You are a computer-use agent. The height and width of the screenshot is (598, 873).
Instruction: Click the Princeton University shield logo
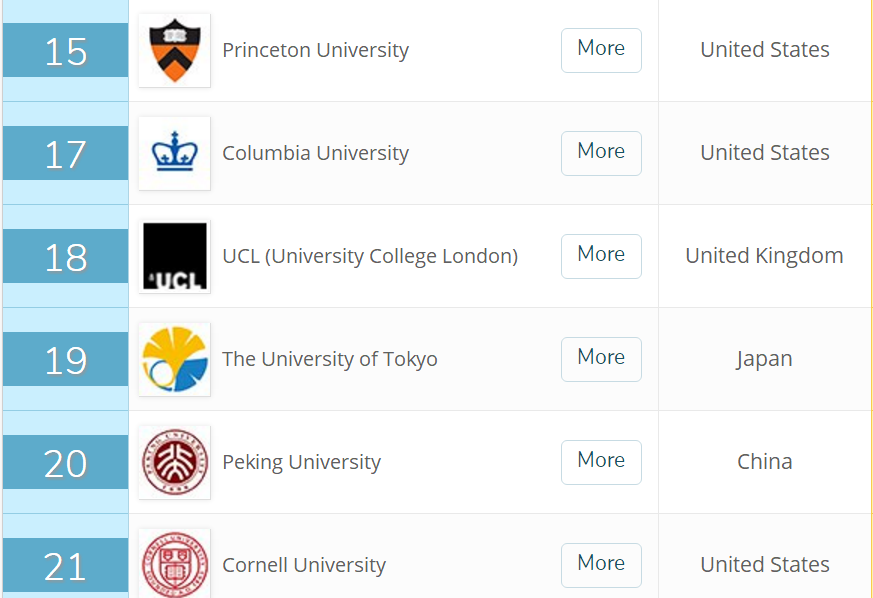(x=174, y=50)
